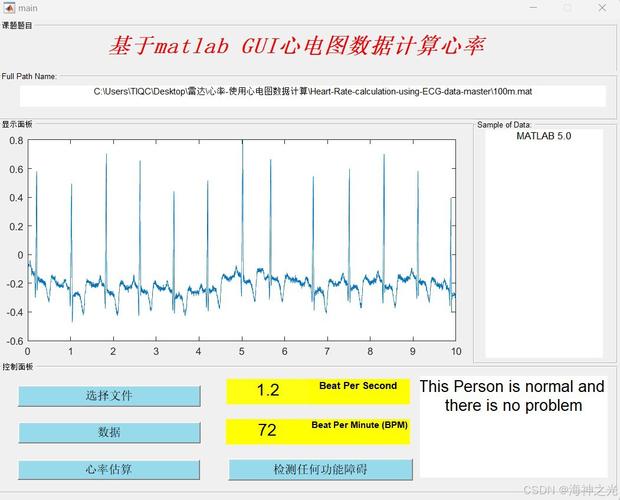Click the y-axis tick label -0.6
Viewport: 620px width, 500px height.
coord(14,341)
